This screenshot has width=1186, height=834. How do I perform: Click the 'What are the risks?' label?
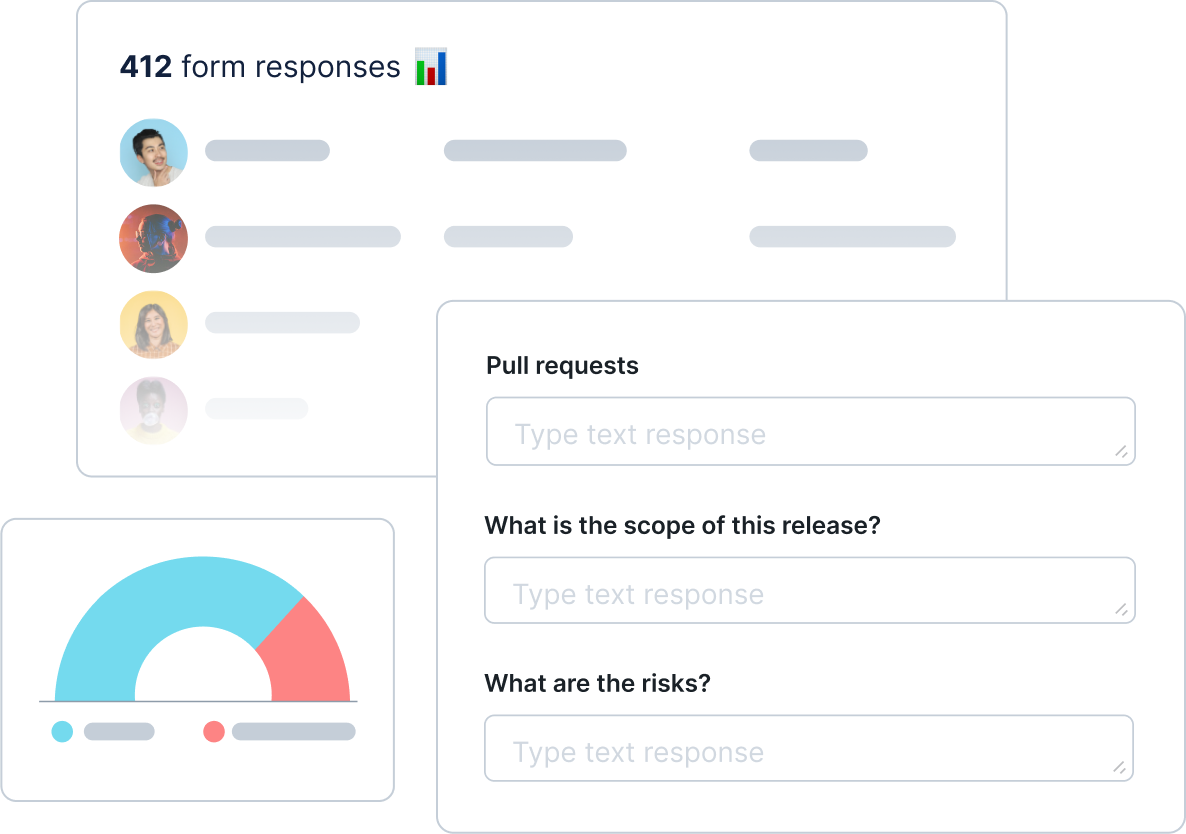596,683
